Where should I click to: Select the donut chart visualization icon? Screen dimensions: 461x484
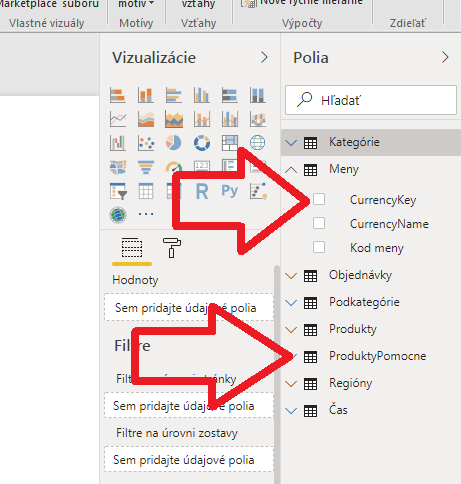[x=202, y=143]
